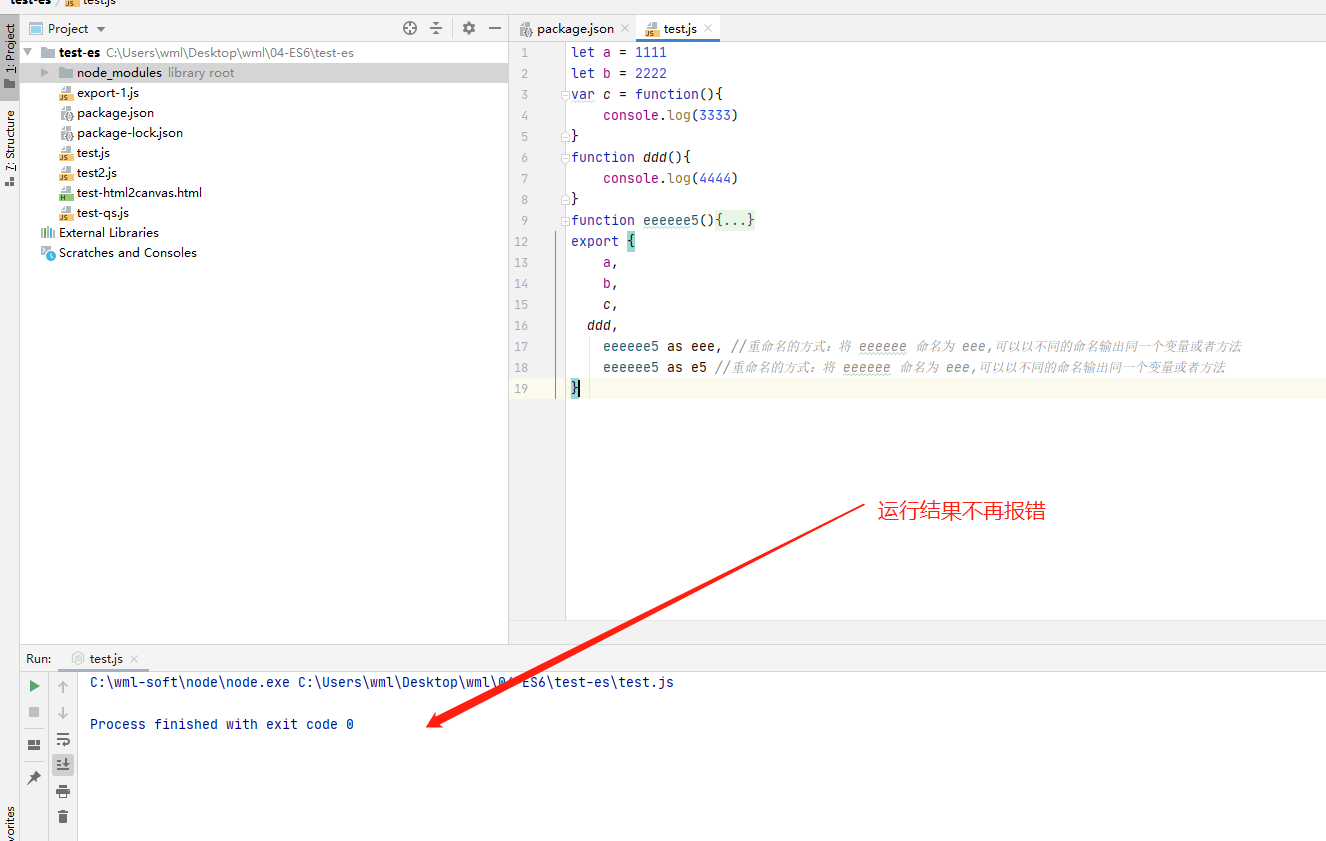Close the test.js Run tab
The image size is (1326, 841).
coord(134,659)
